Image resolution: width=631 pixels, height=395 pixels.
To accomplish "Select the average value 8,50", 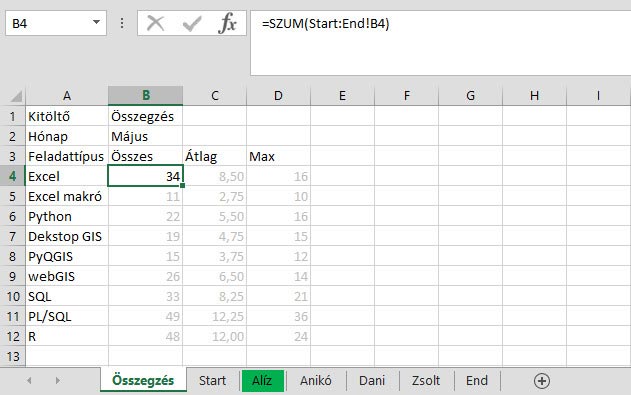I will pyautogui.click(x=215, y=176).
